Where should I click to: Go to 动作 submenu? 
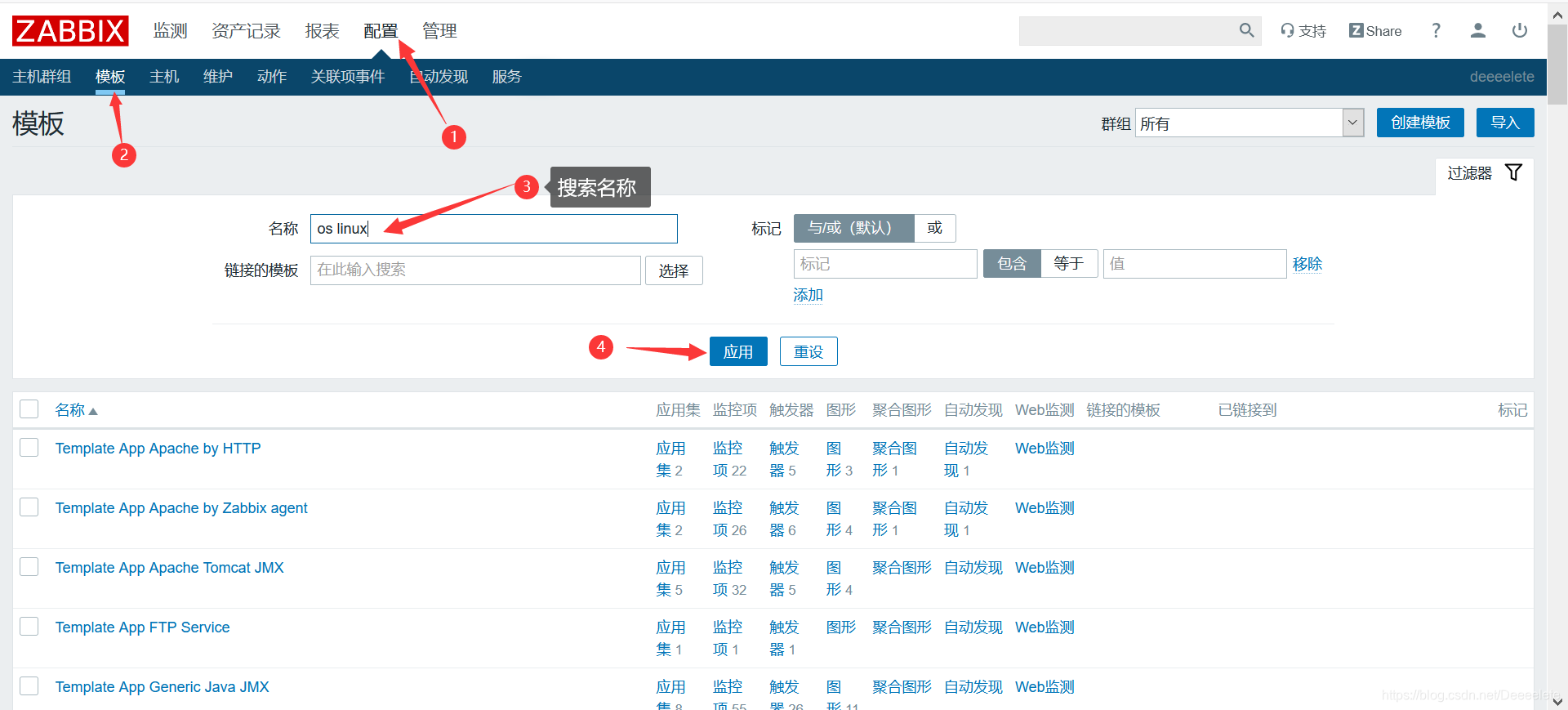(272, 77)
